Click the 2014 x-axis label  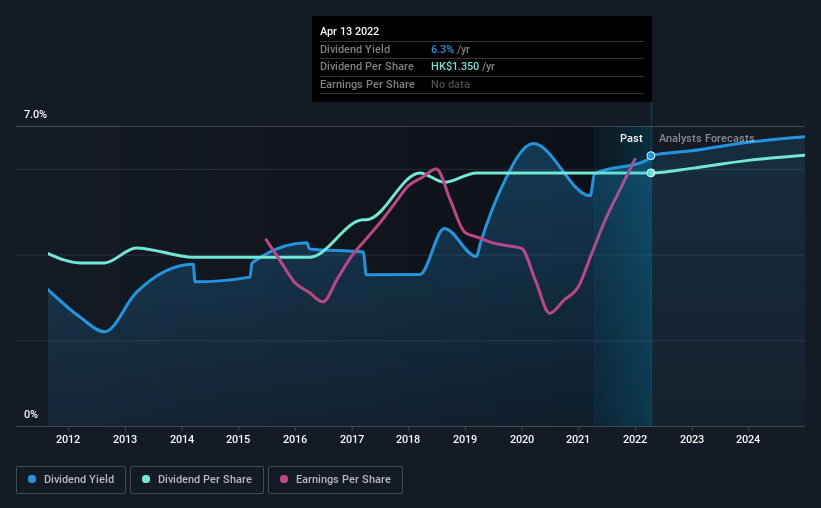coord(182,439)
